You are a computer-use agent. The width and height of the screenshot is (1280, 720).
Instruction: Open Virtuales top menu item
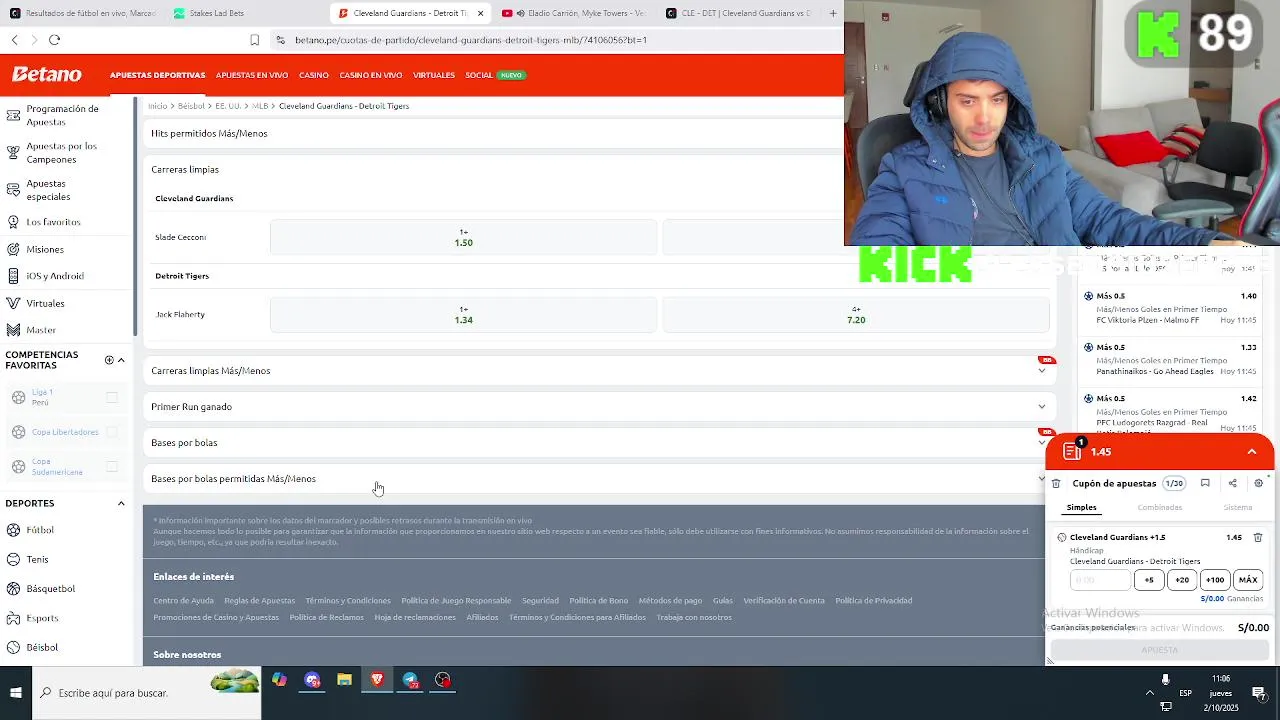click(434, 75)
